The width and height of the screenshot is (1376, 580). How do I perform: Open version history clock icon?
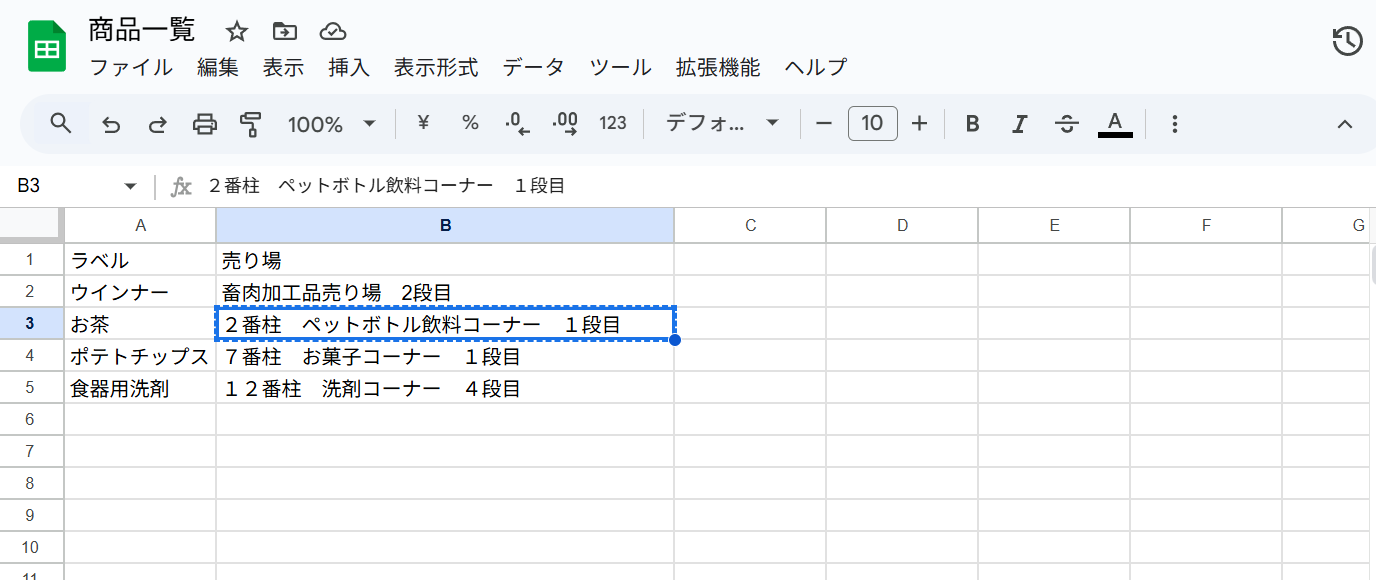(x=1347, y=41)
